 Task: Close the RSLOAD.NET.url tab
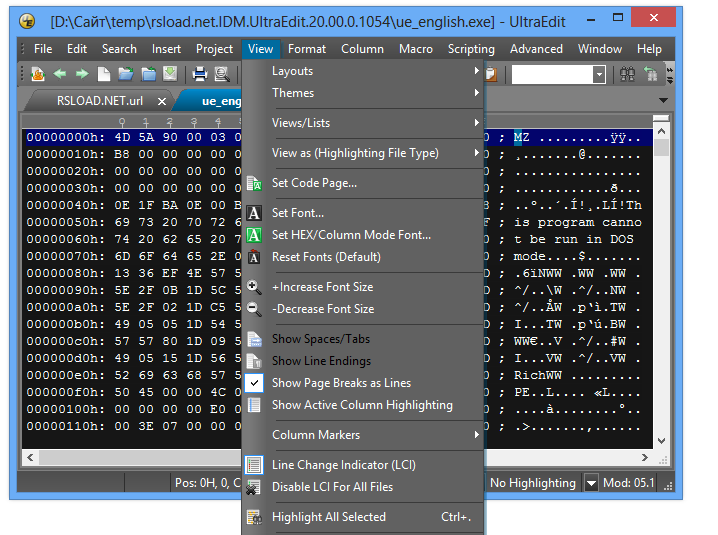[162, 101]
